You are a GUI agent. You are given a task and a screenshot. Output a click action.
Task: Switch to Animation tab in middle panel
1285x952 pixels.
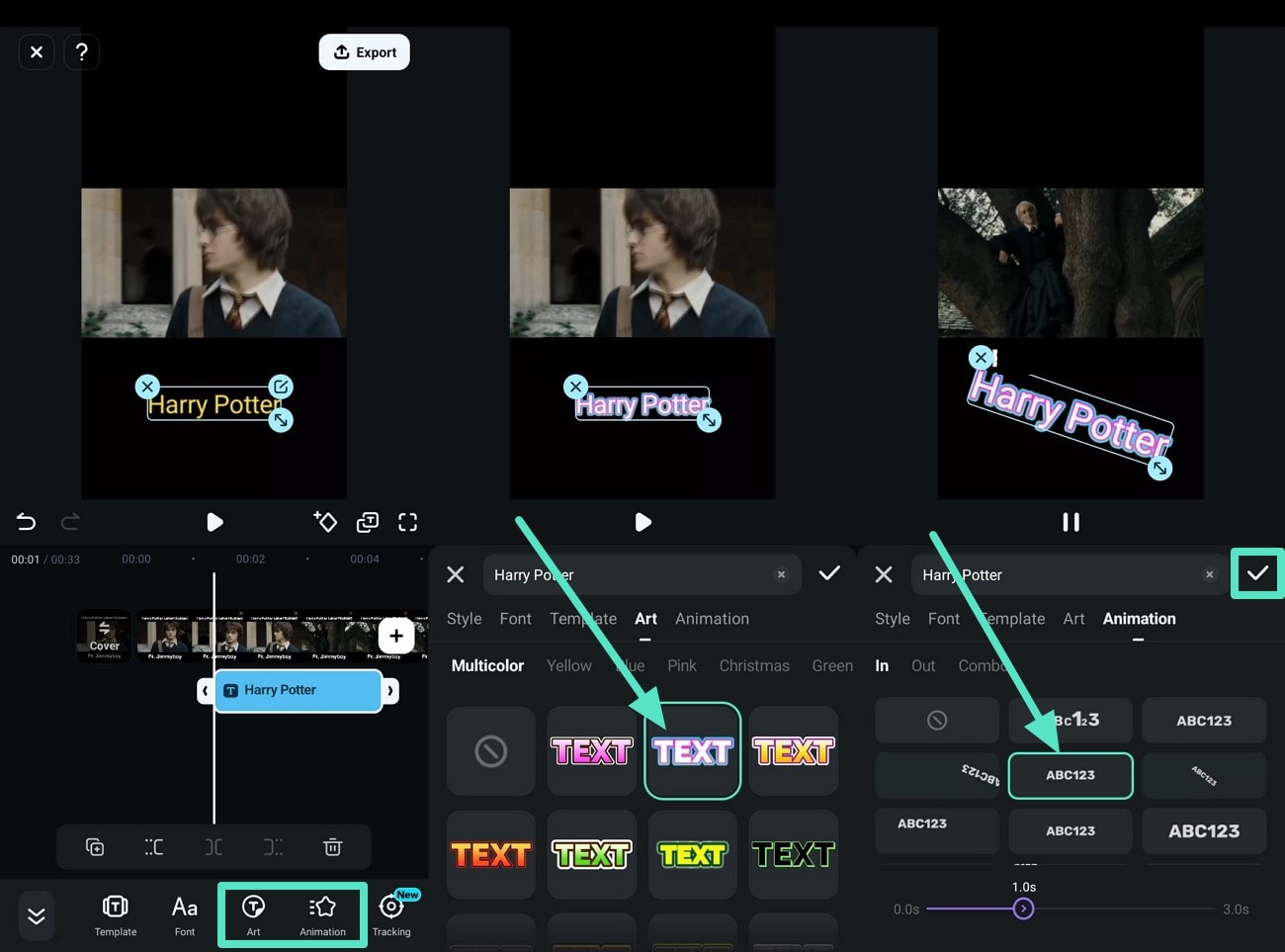pyautogui.click(x=712, y=619)
